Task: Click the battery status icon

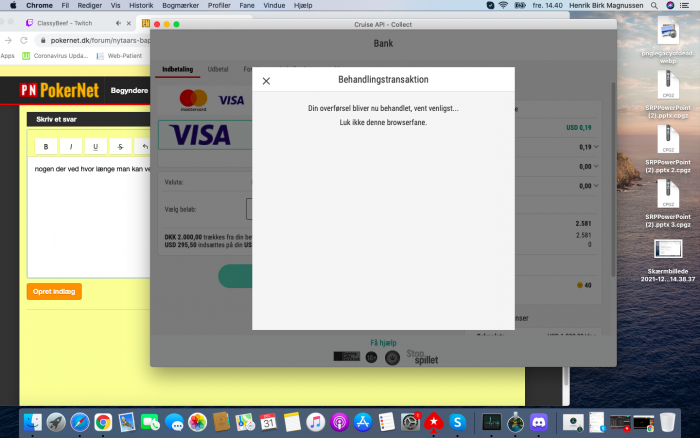Action: point(520,5)
